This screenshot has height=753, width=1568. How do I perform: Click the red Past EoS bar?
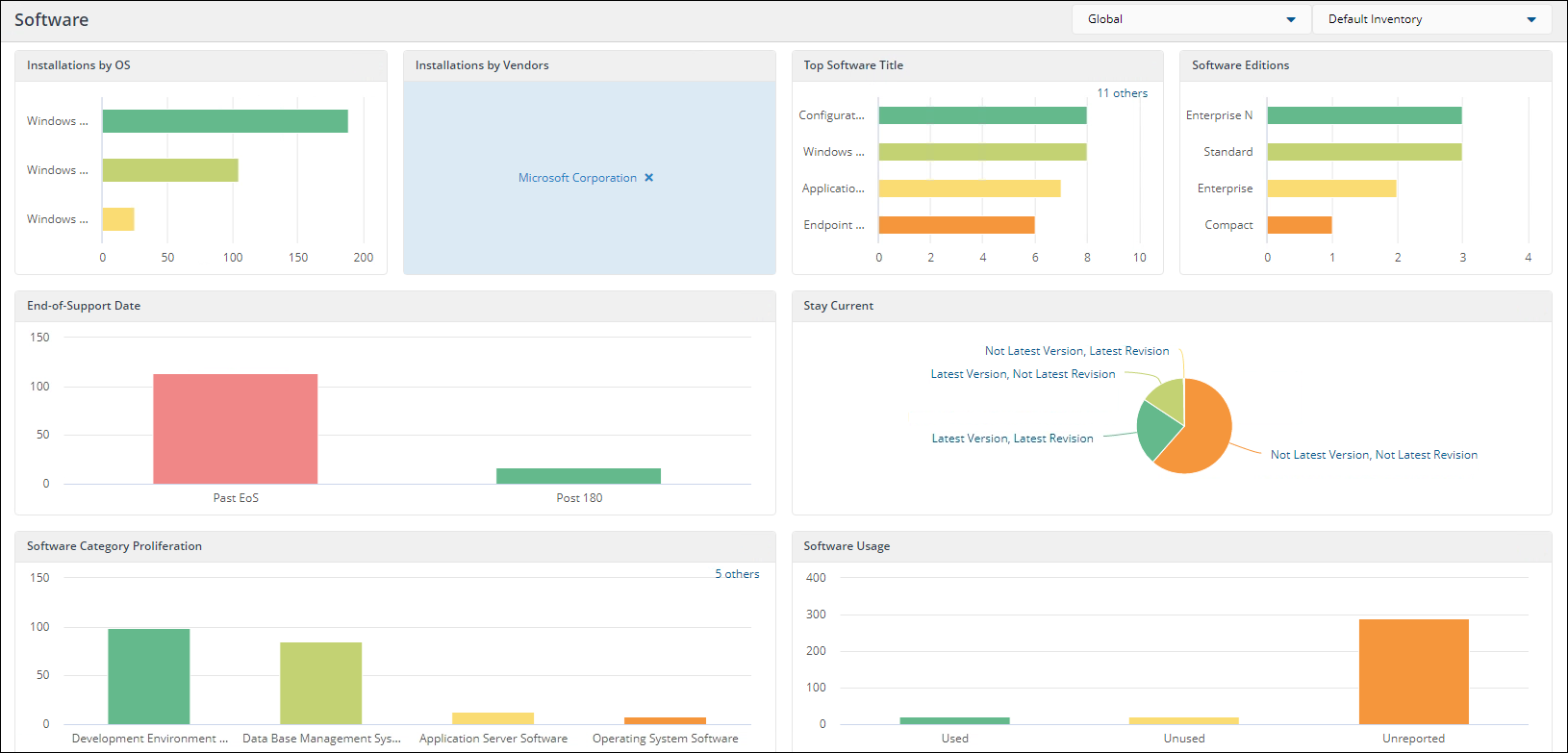click(x=236, y=429)
